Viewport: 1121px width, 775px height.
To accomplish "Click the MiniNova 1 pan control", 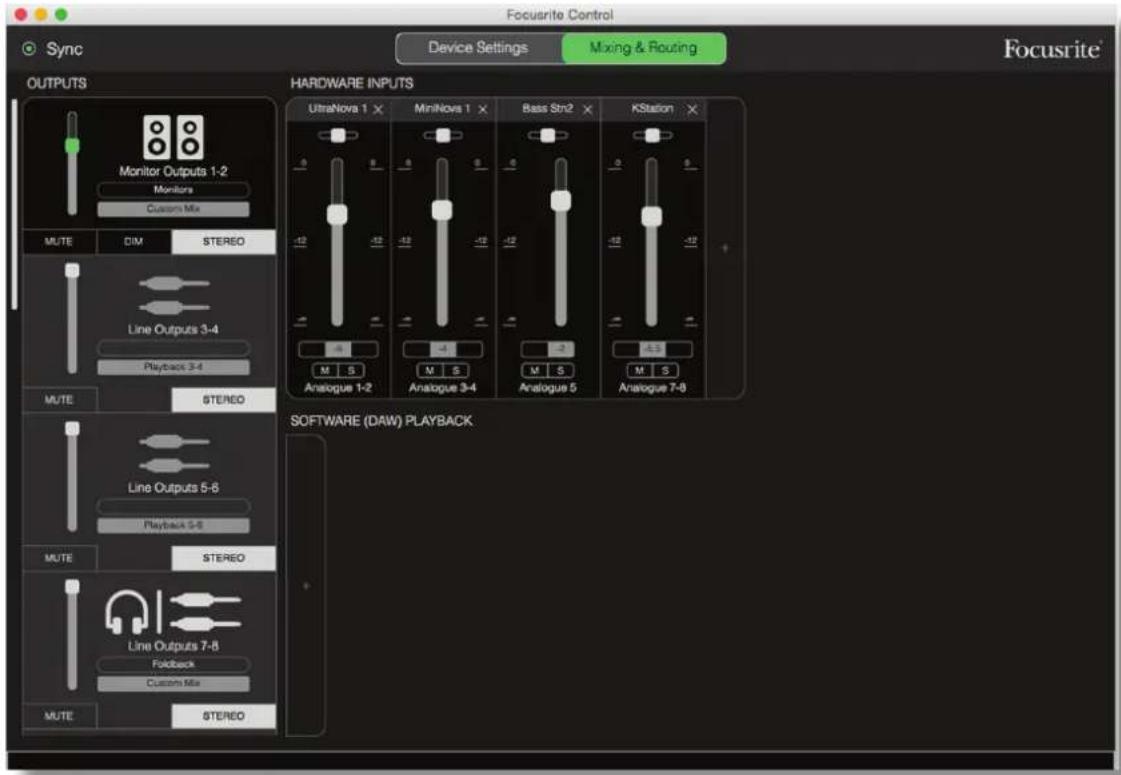I will 443,135.
